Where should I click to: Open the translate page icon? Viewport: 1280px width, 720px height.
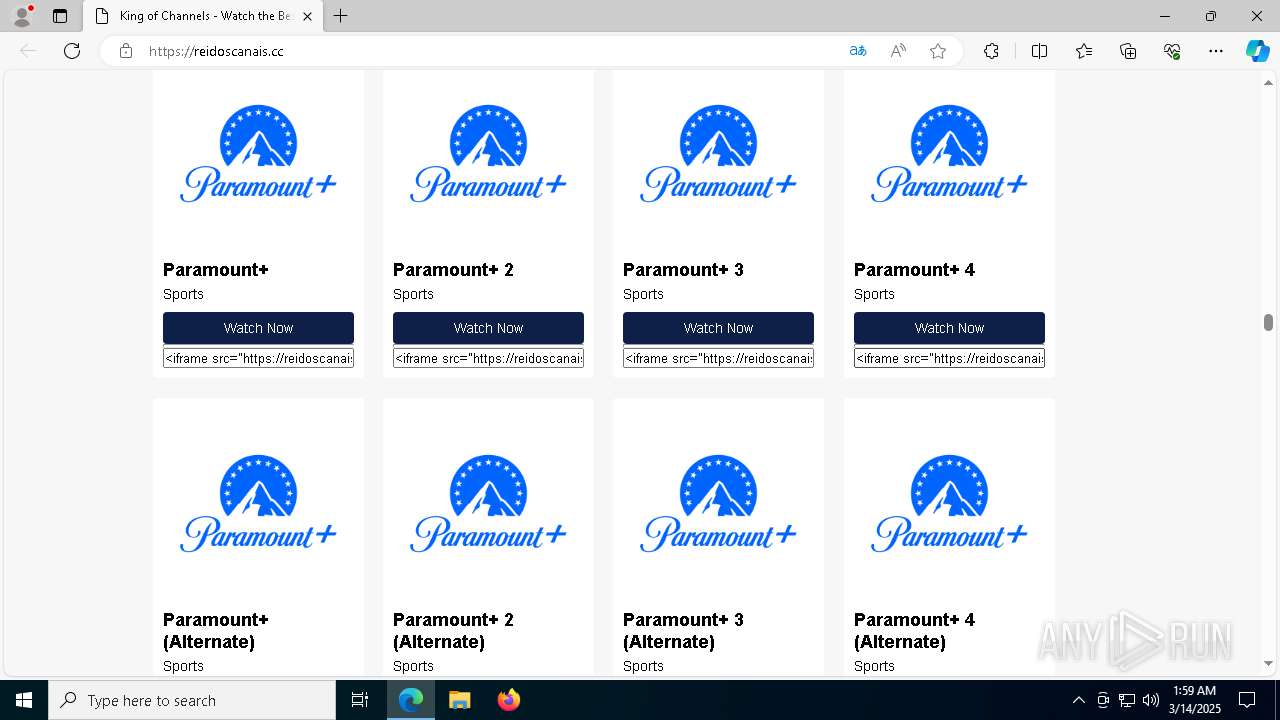(x=858, y=51)
